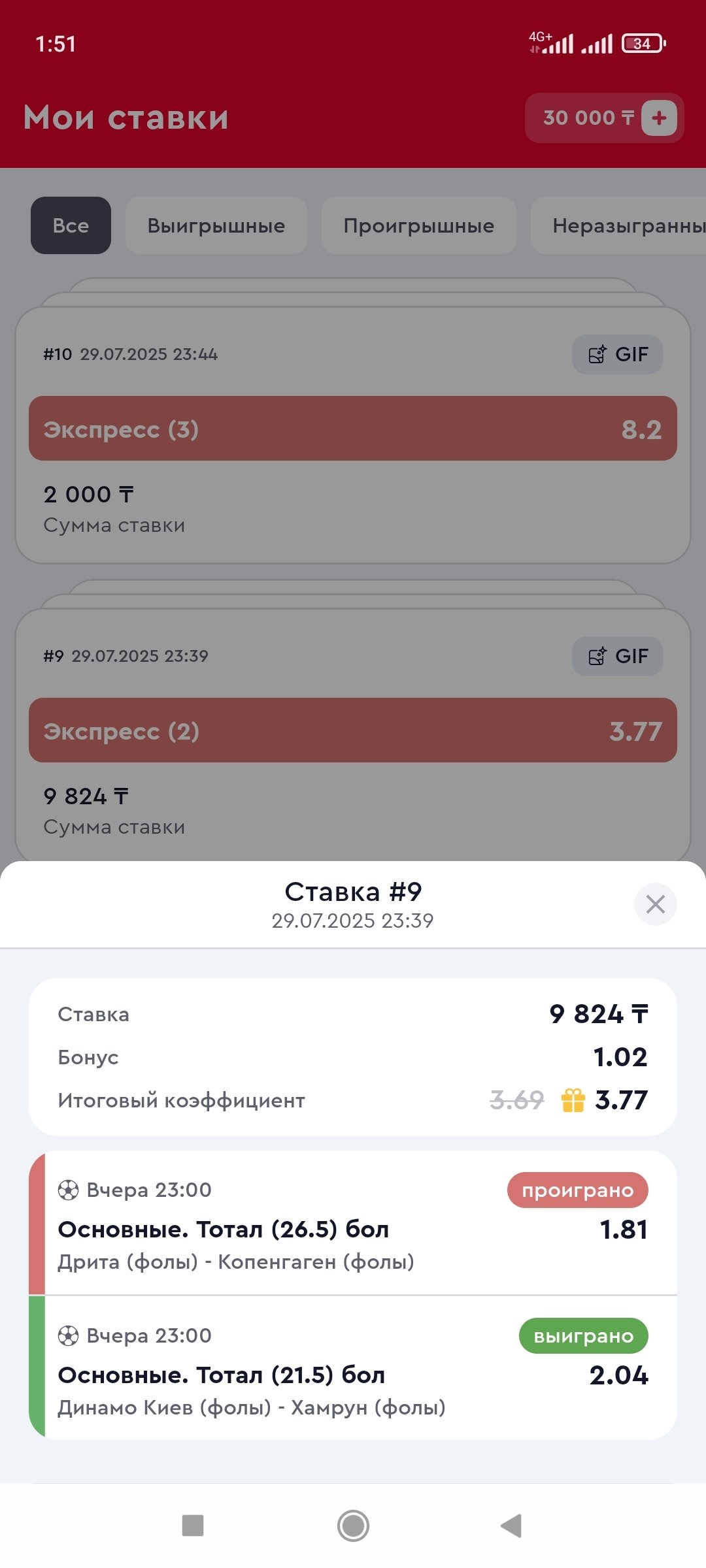Expand the Экспресс (3) bet with 8.2 odds

pos(353,429)
